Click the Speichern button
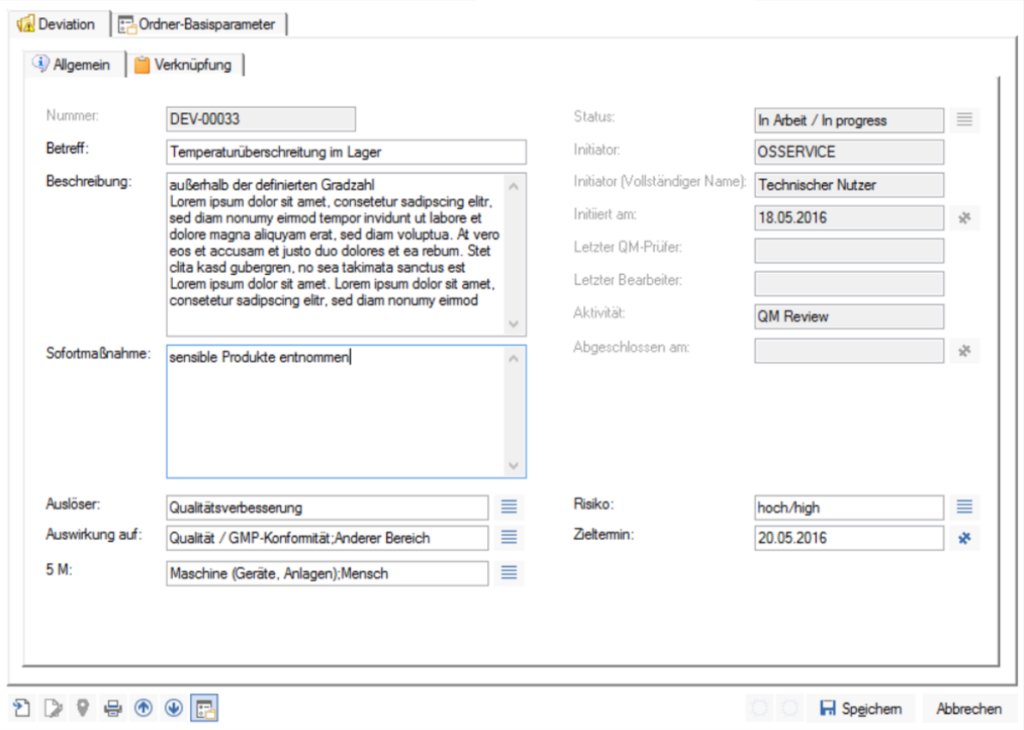The image size is (1024, 730). 861,709
